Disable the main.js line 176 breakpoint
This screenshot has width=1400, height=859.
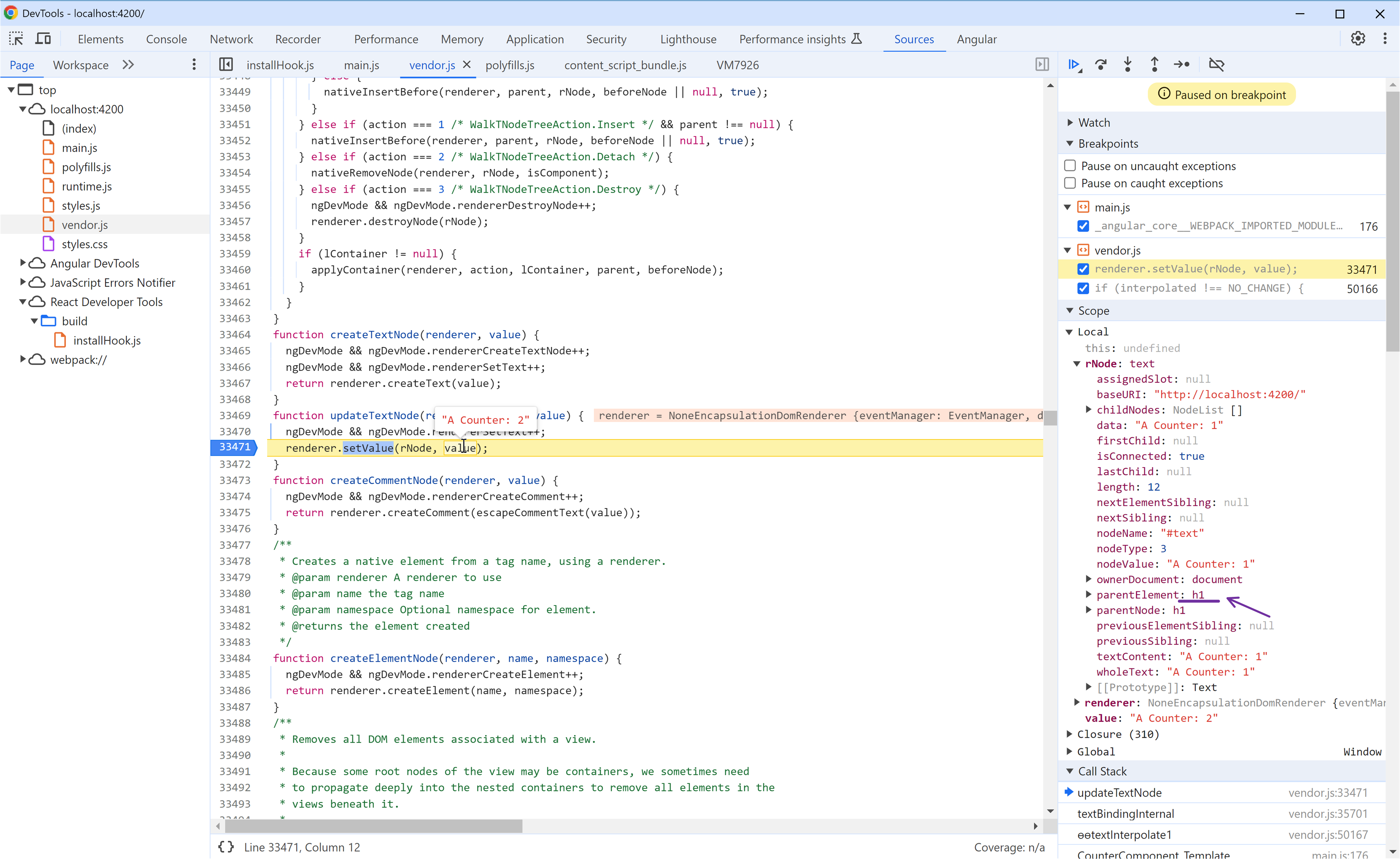tap(1084, 226)
